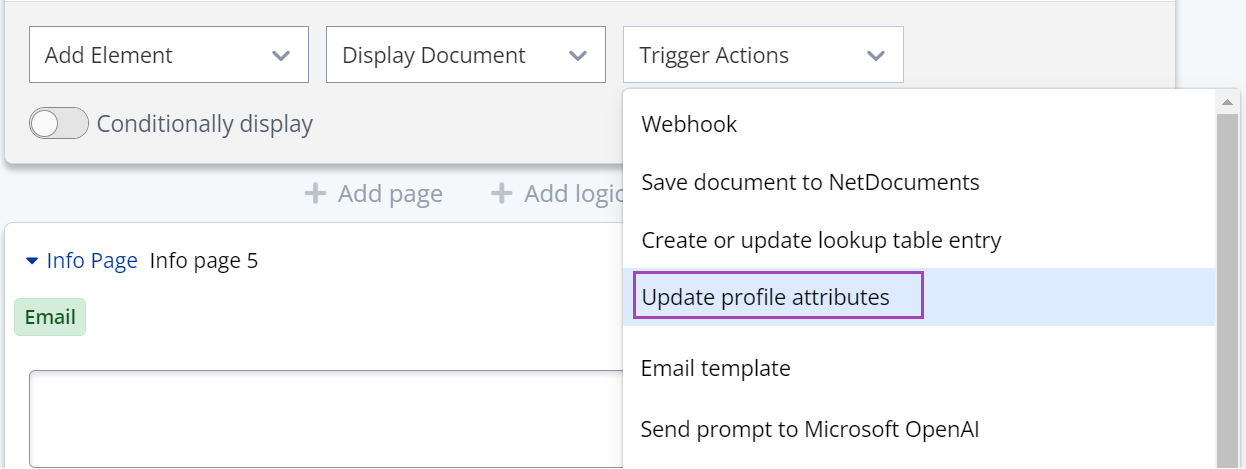The height and width of the screenshot is (469, 1246).
Task: Toggle the Conditionally display switch
Action: [x=59, y=124]
